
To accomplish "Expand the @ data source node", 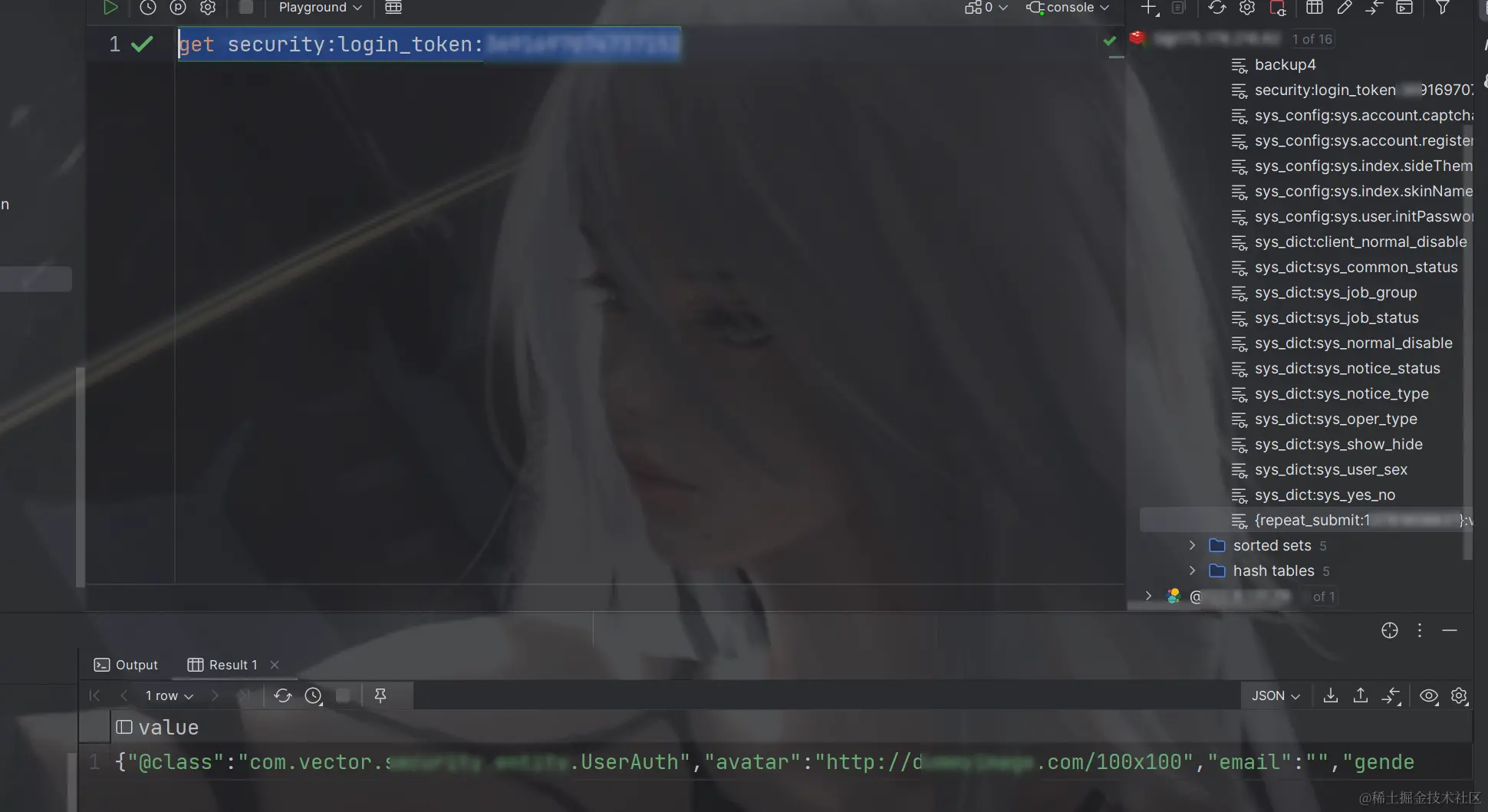I will click(1148, 596).
